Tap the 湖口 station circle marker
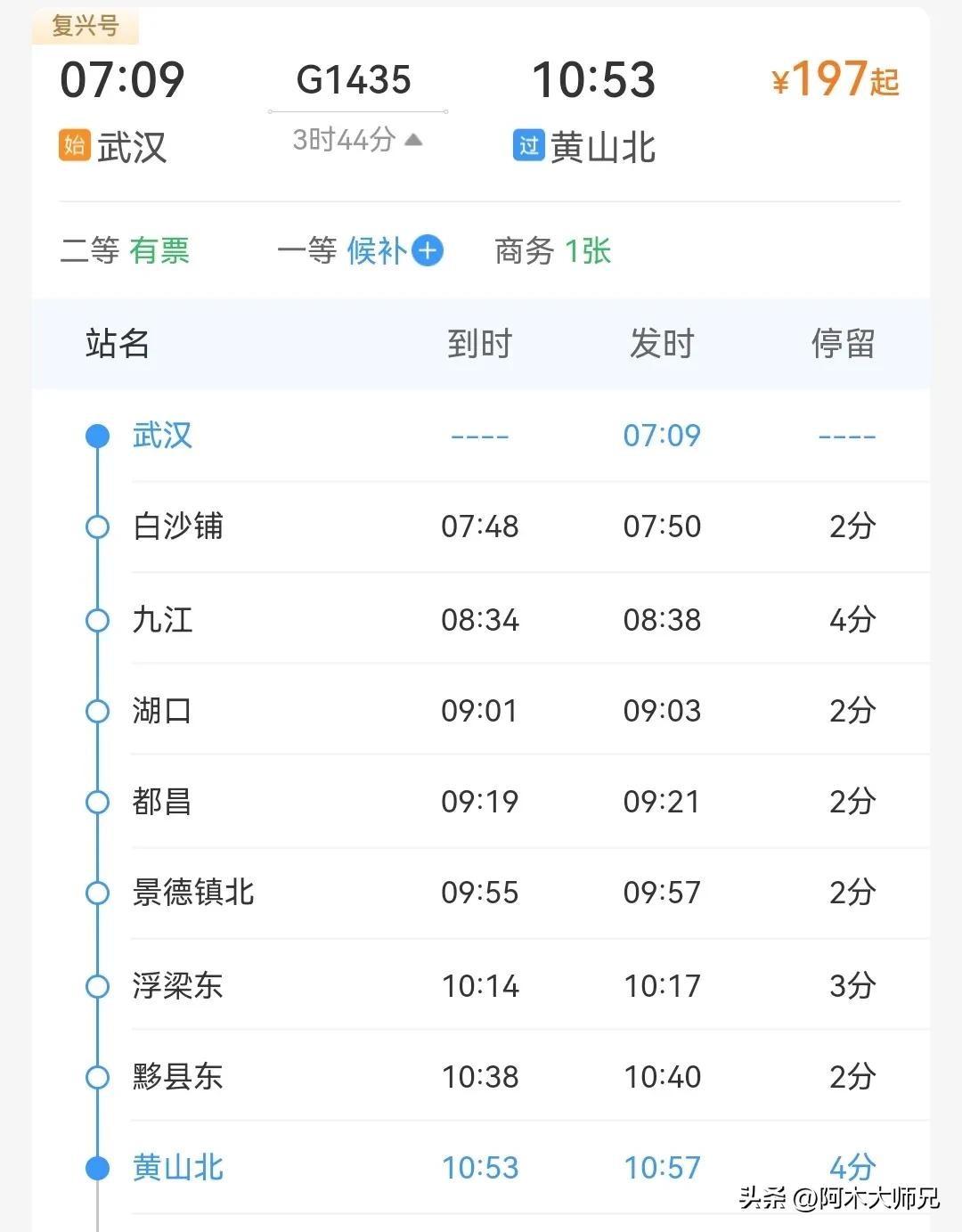The width and height of the screenshot is (962, 1232). (97, 711)
